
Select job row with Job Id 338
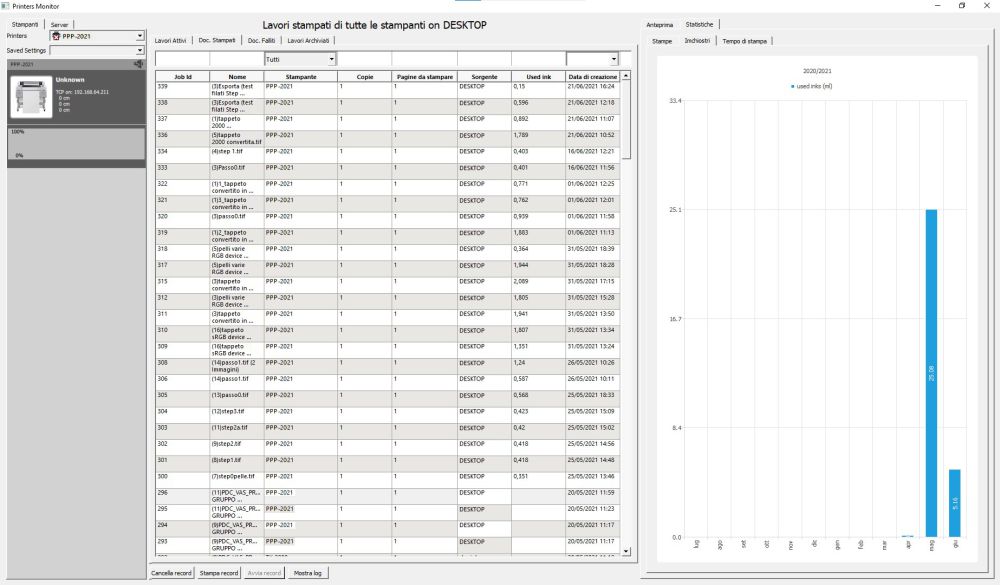pos(387,106)
